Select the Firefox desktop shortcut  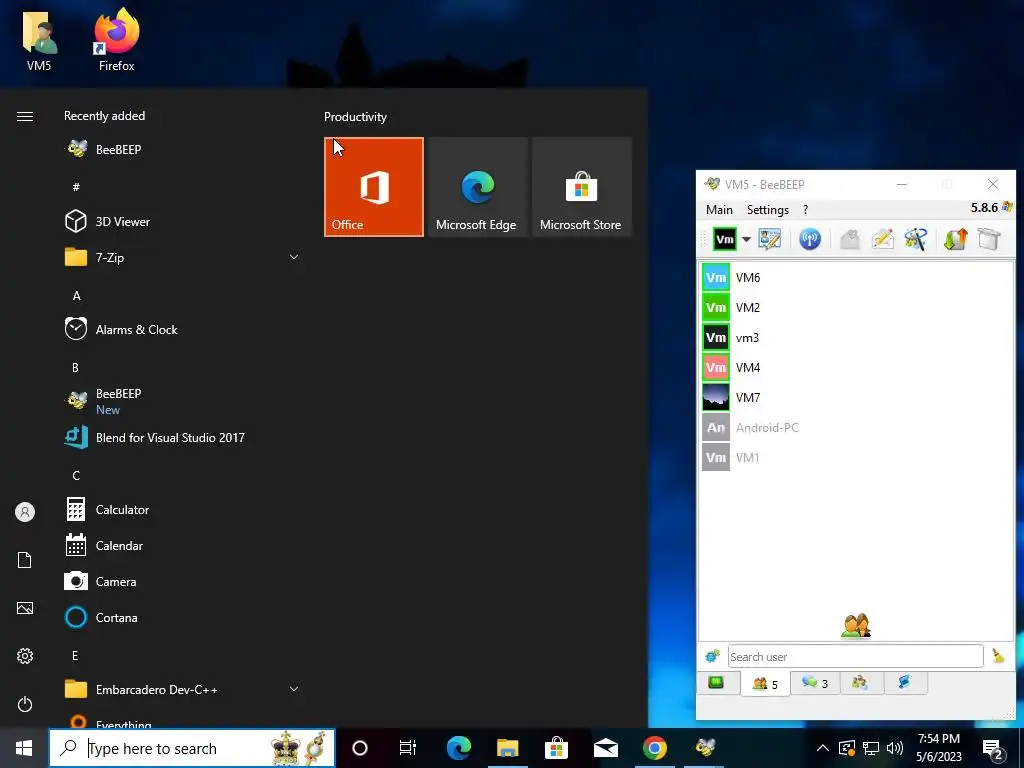116,39
